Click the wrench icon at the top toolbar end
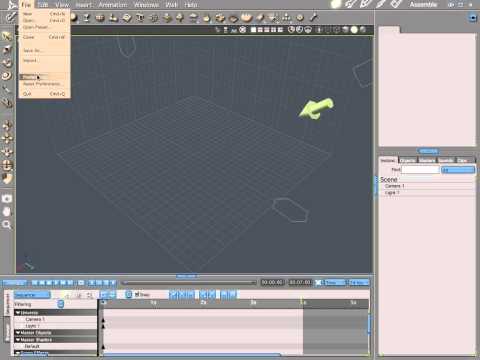The width and height of the screenshot is (480, 360). (x=314, y=17)
